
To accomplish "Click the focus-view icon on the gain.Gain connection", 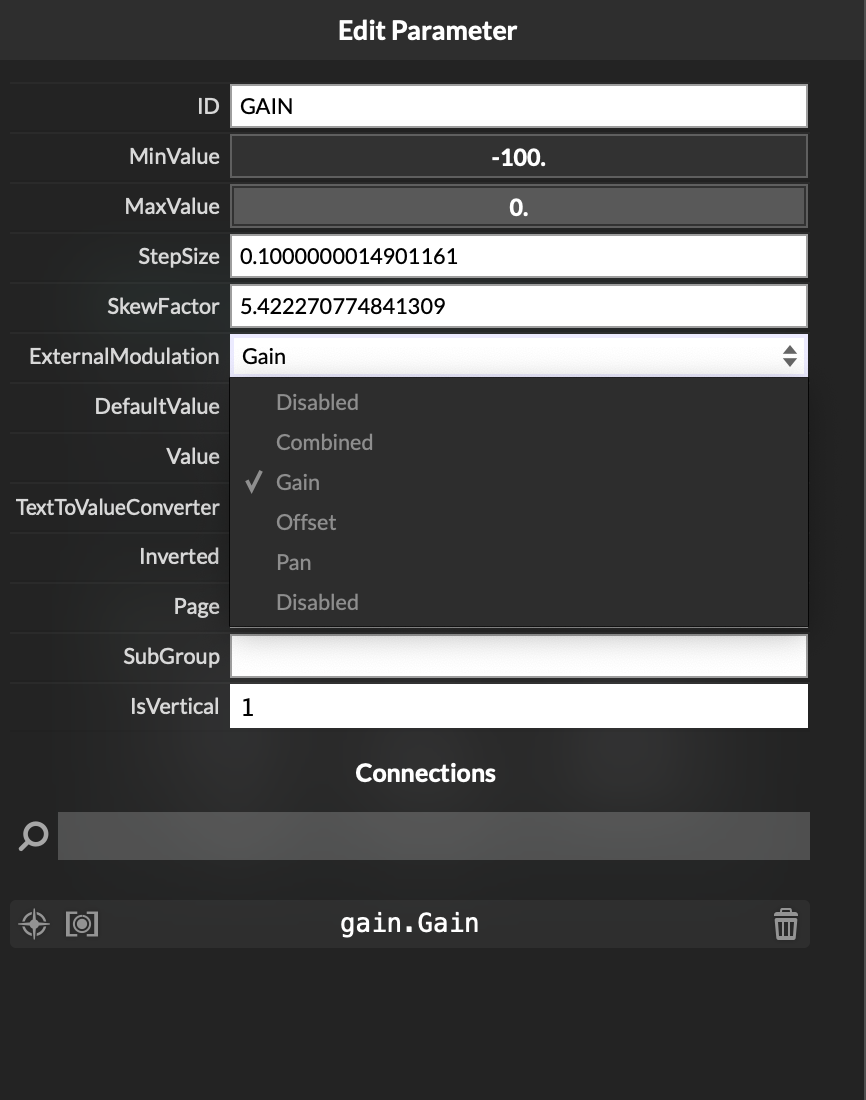I will 82,924.
